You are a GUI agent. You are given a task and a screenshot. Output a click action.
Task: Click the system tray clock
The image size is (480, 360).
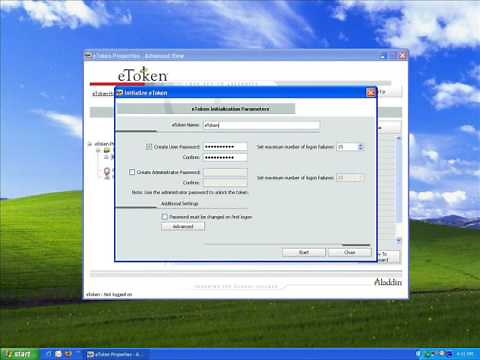[465, 354]
